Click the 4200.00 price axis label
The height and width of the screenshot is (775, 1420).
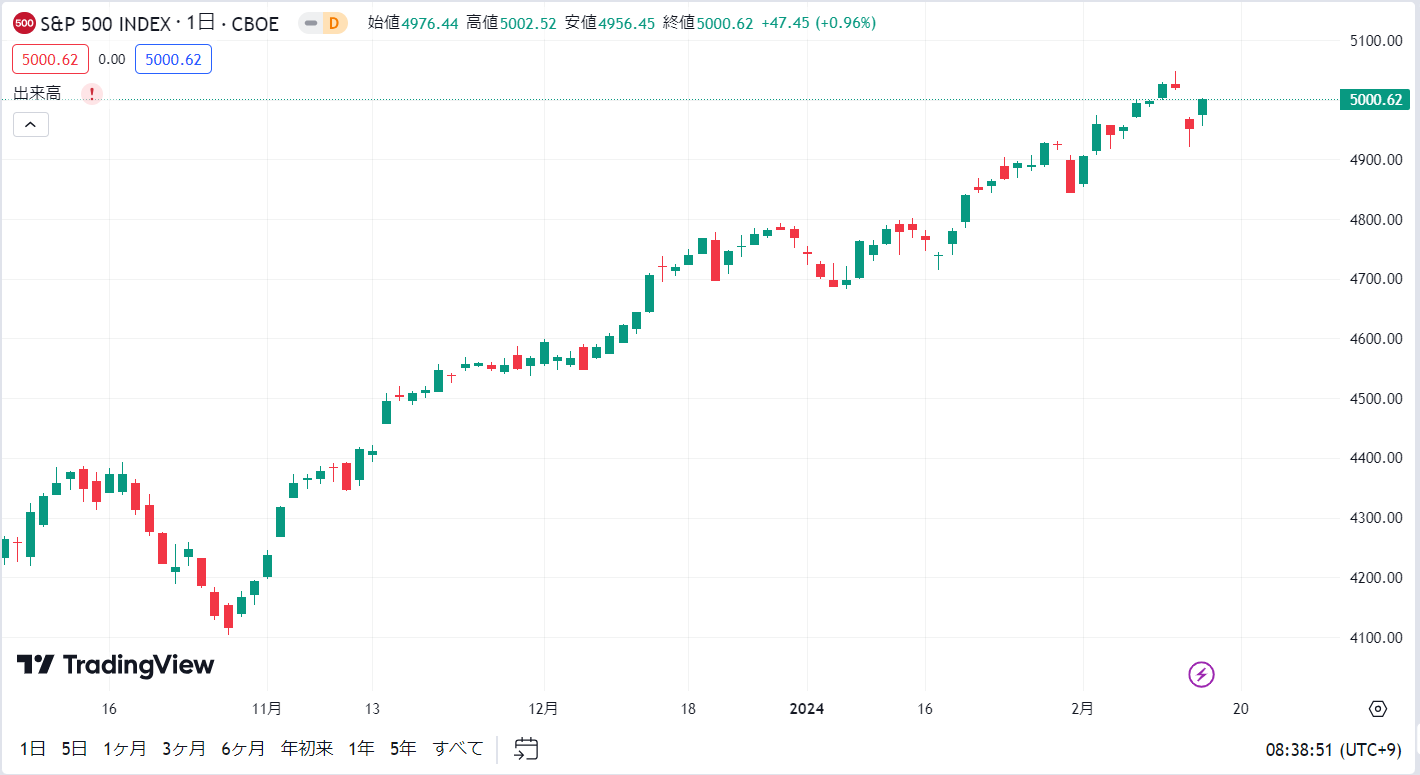pos(1377,578)
